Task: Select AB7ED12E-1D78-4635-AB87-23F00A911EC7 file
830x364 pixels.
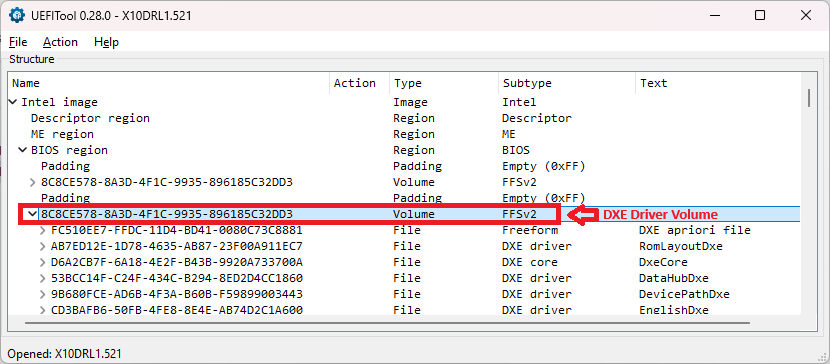Action: [177, 246]
